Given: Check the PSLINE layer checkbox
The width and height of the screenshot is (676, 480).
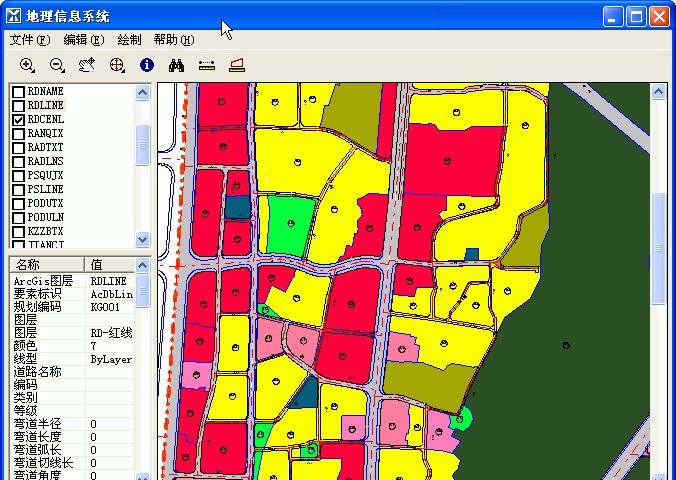Looking at the screenshot, I should pos(18,189).
